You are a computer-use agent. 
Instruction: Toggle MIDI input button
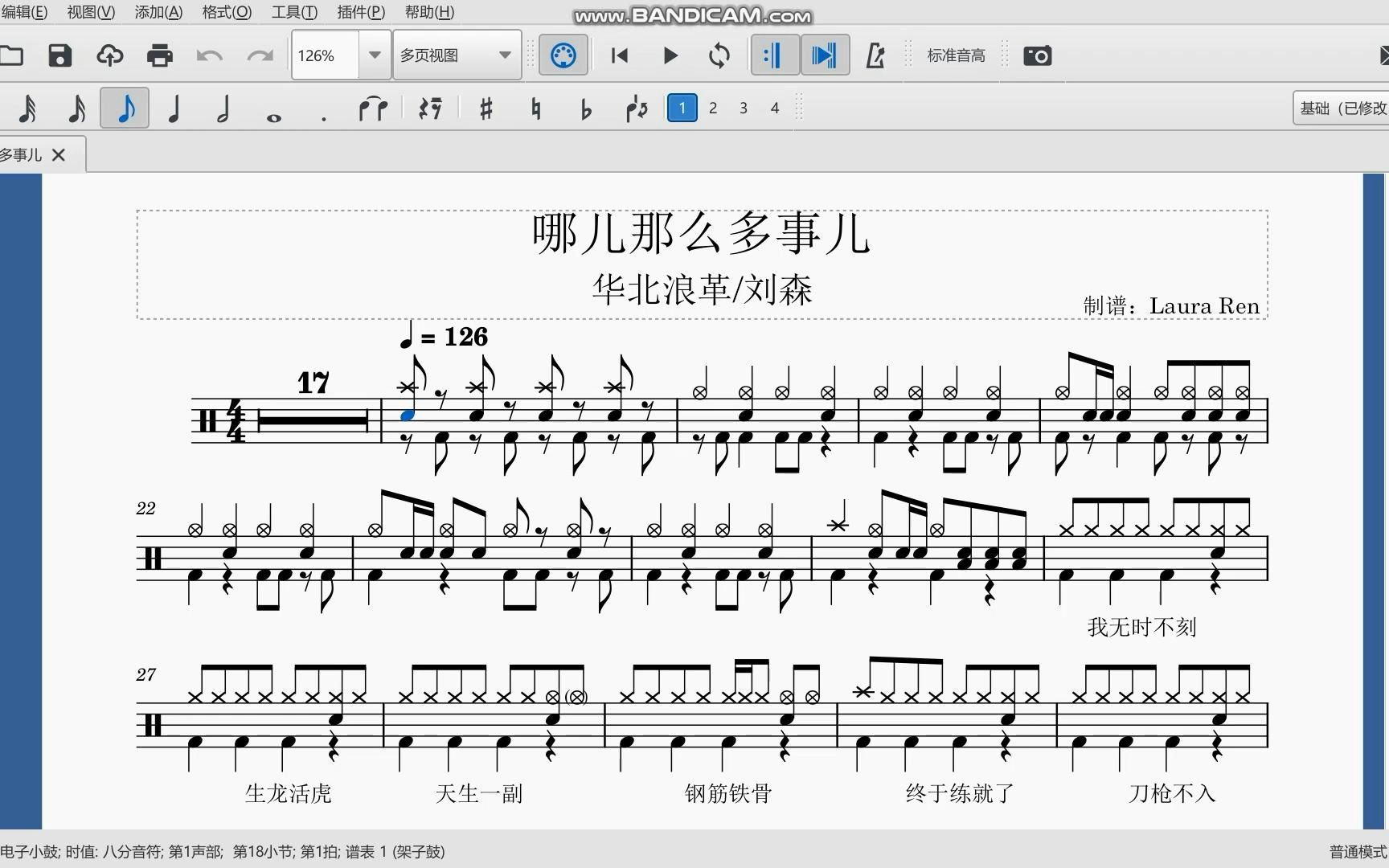[563, 55]
